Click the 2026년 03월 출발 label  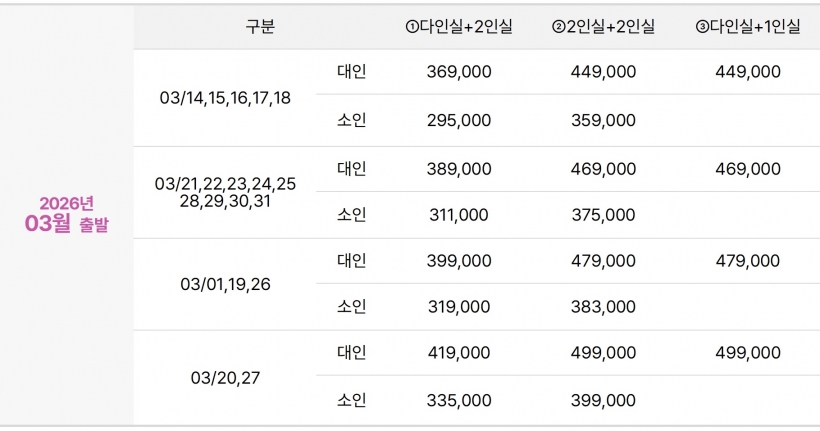pos(66,214)
